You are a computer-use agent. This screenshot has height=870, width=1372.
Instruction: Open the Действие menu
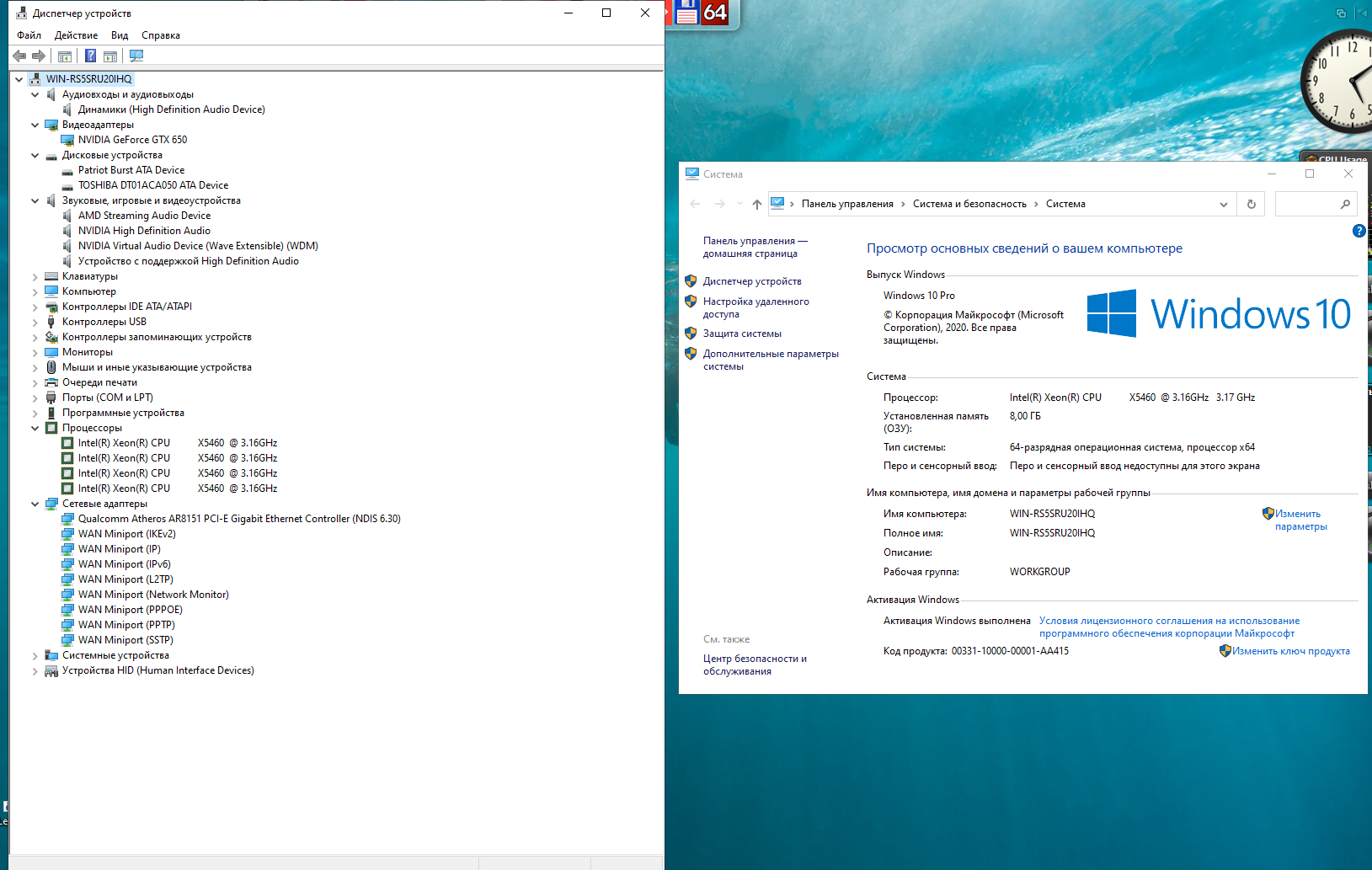pyautogui.click(x=76, y=35)
